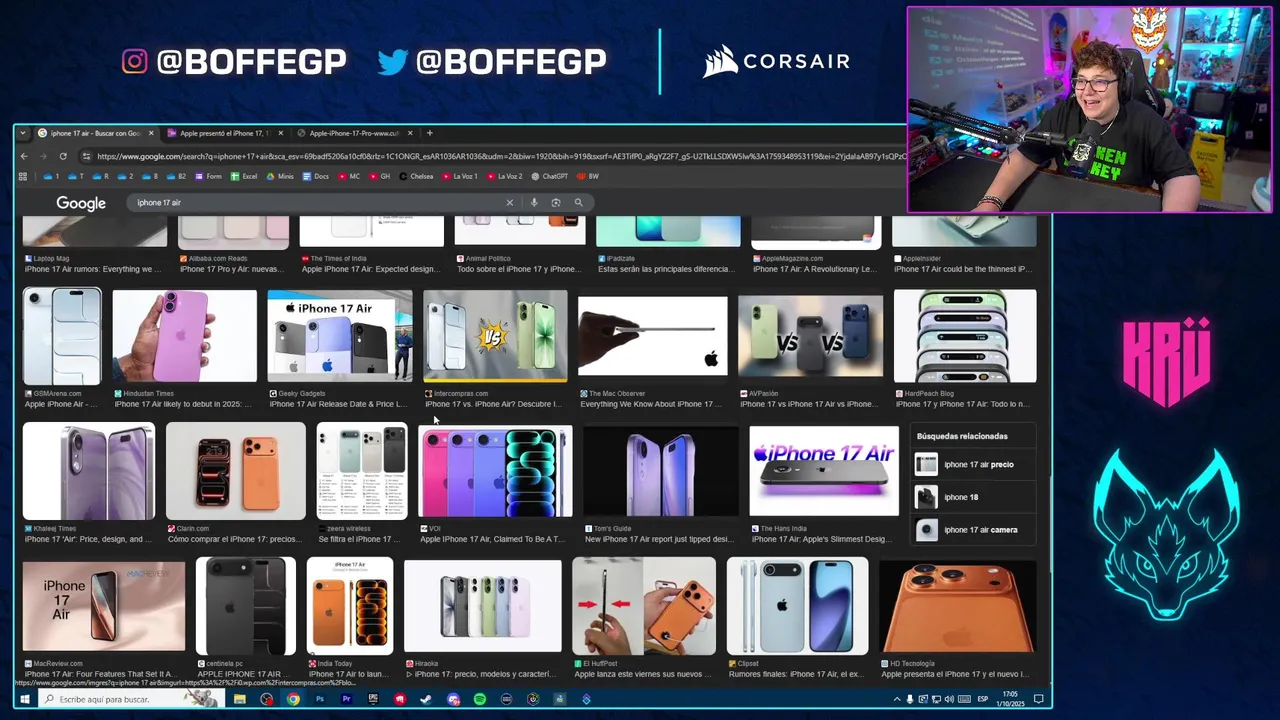
Task: Close the 'Apple-iPhone-17-Pro-www' tab
Action: coord(409,133)
